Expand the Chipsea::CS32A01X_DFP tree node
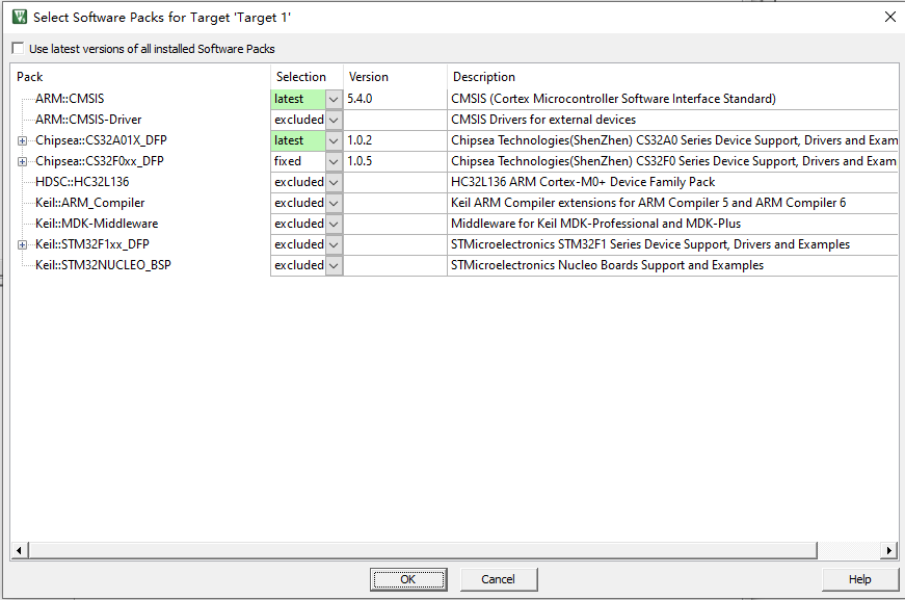This screenshot has height=600, width=906. 22,141
